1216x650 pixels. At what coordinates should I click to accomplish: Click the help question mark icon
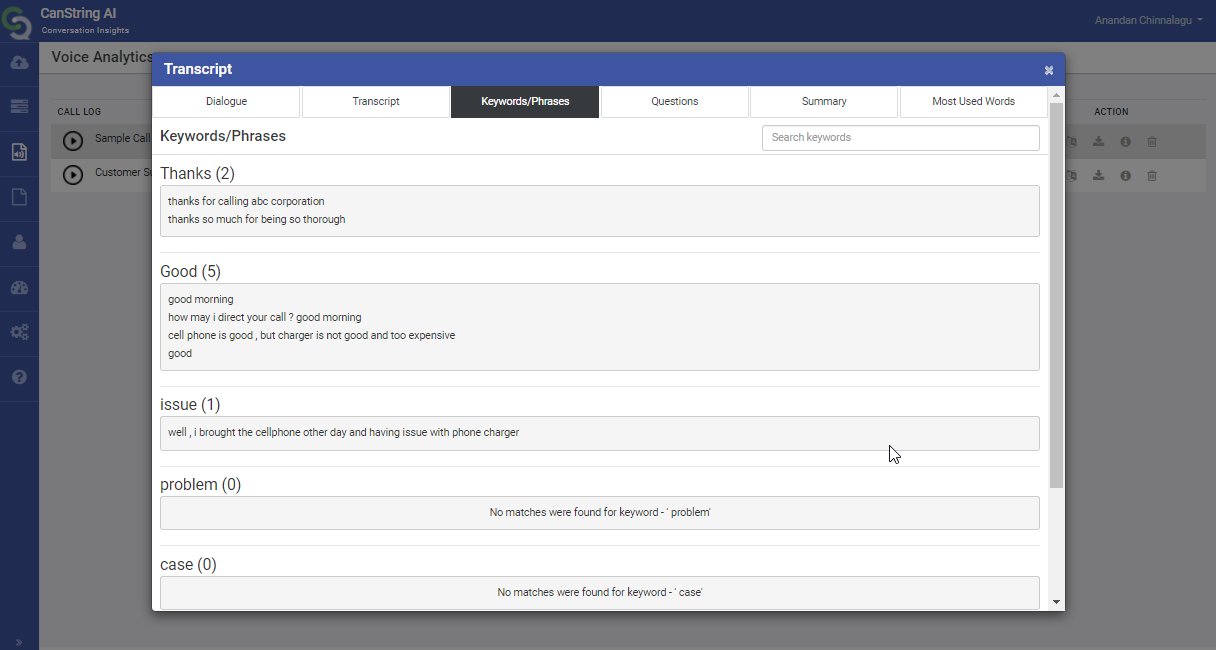(x=19, y=378)
